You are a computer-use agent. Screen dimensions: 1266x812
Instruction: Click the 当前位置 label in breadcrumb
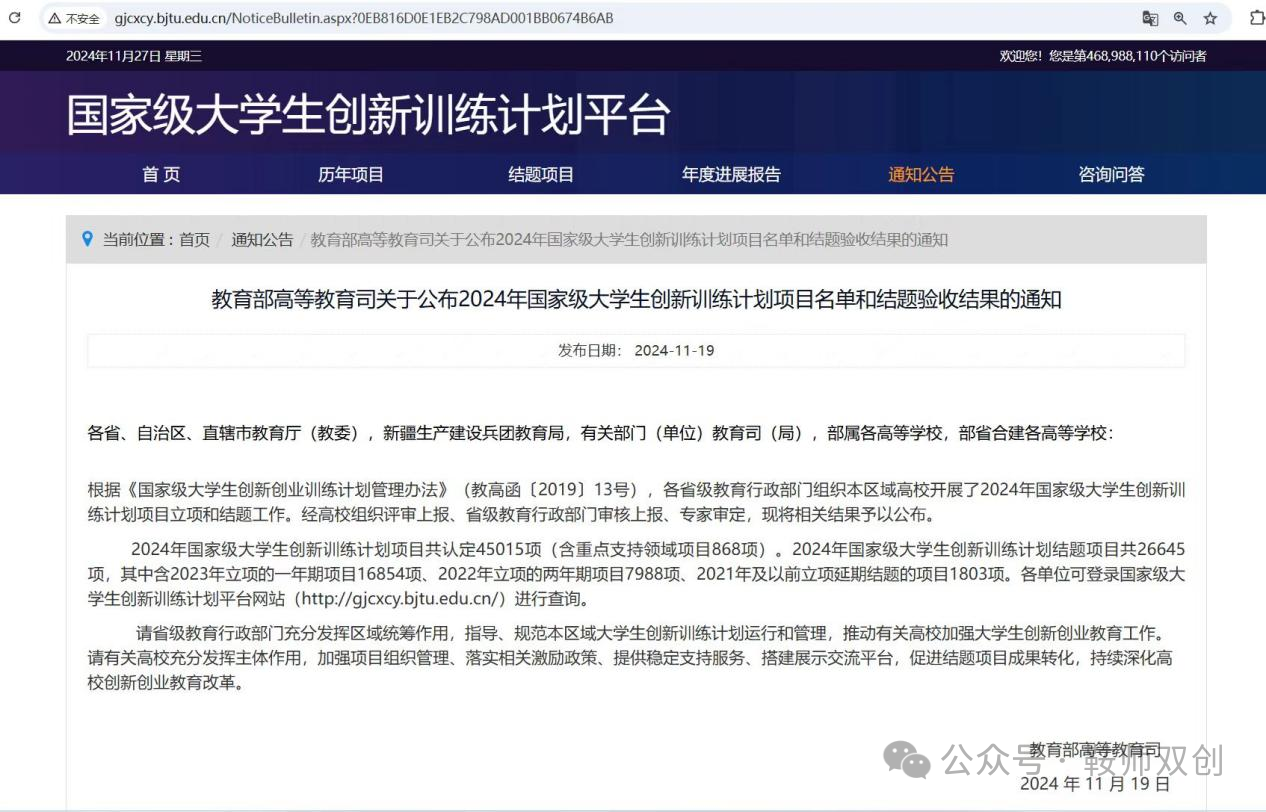click(136, 239)
